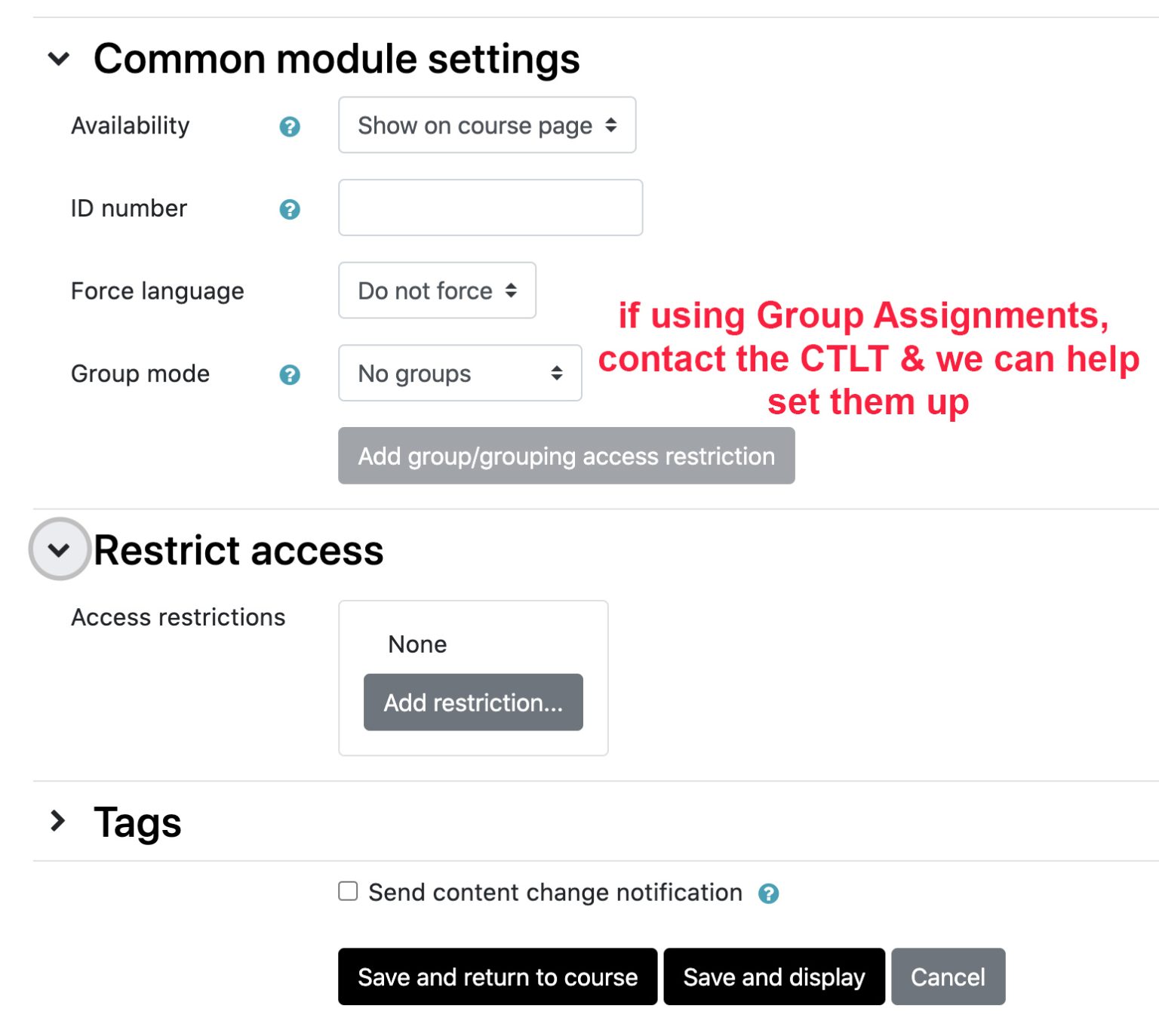Click Add group/grouping access restriction button
The height and width of the screenshot is (1036, 1159).
point(566,456)
